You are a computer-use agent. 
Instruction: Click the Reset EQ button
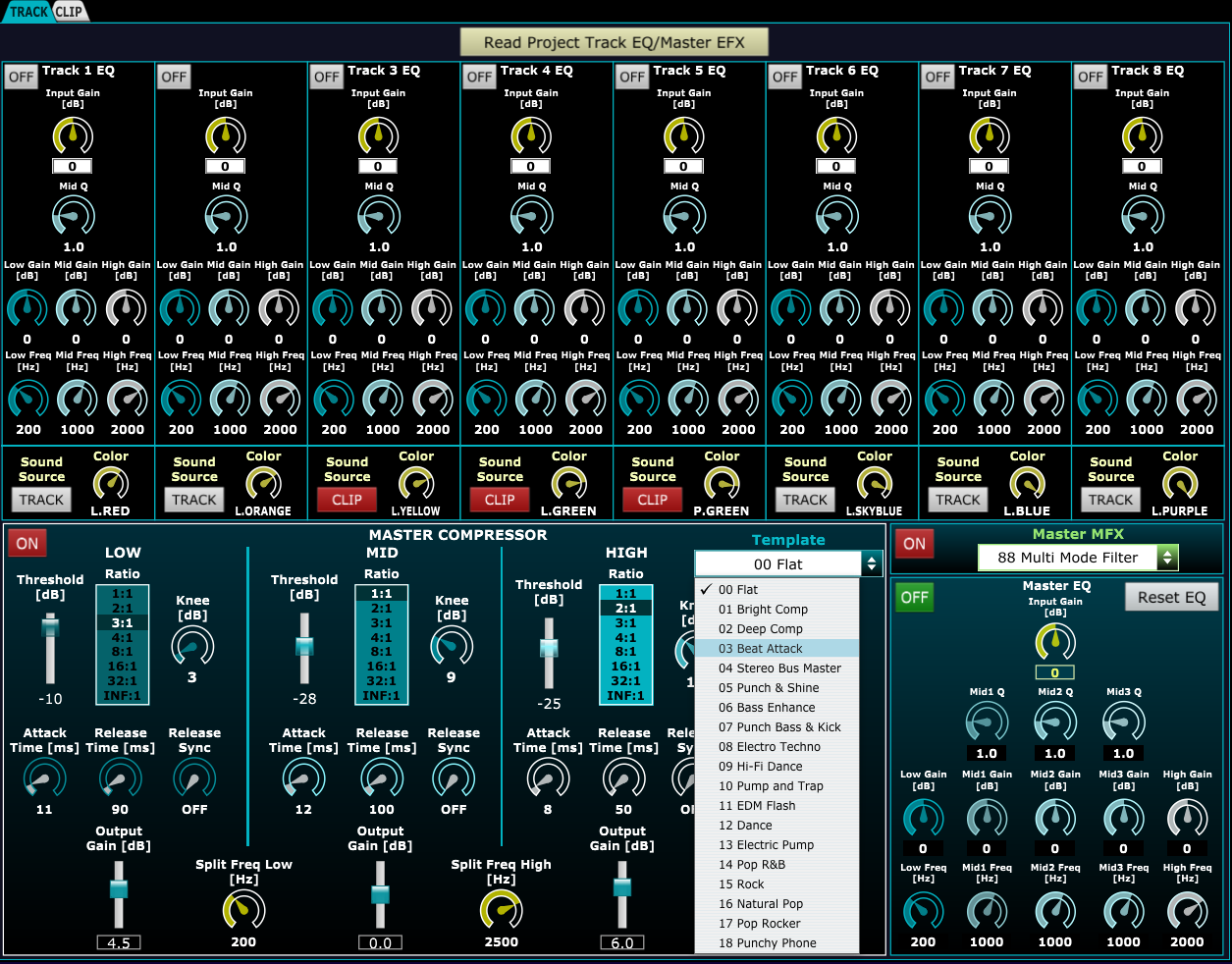tap(1170, 597)
